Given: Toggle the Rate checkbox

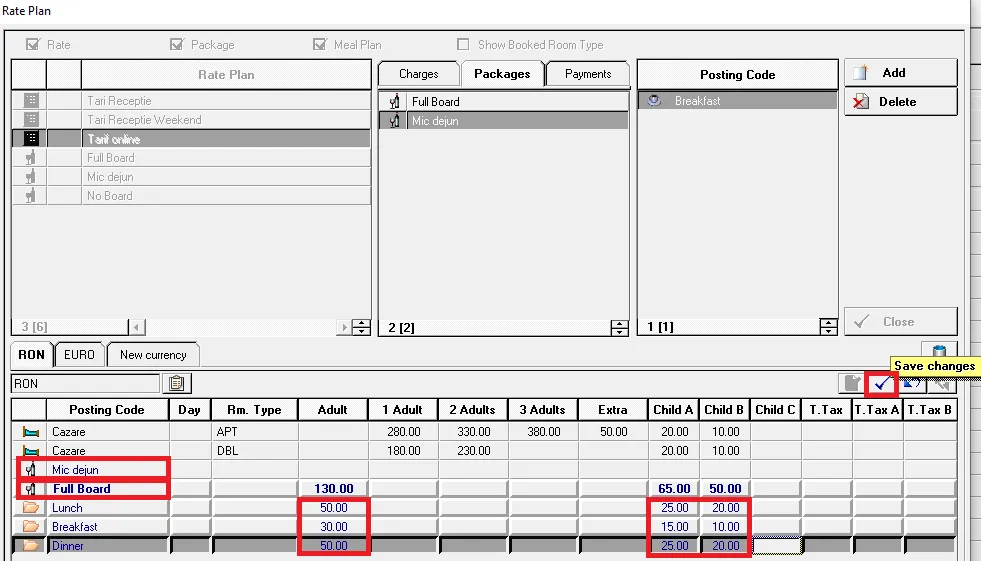Looking at the screenshot, I should (33, 44).
